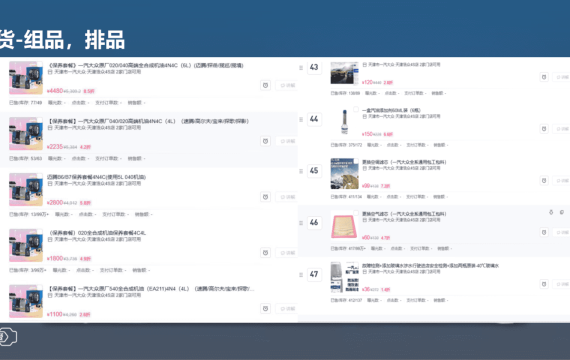Tick the checkbox on the ¥2800 product thumbnail
570x360 pixels.
pyautogui.click(x=40, y=176)
